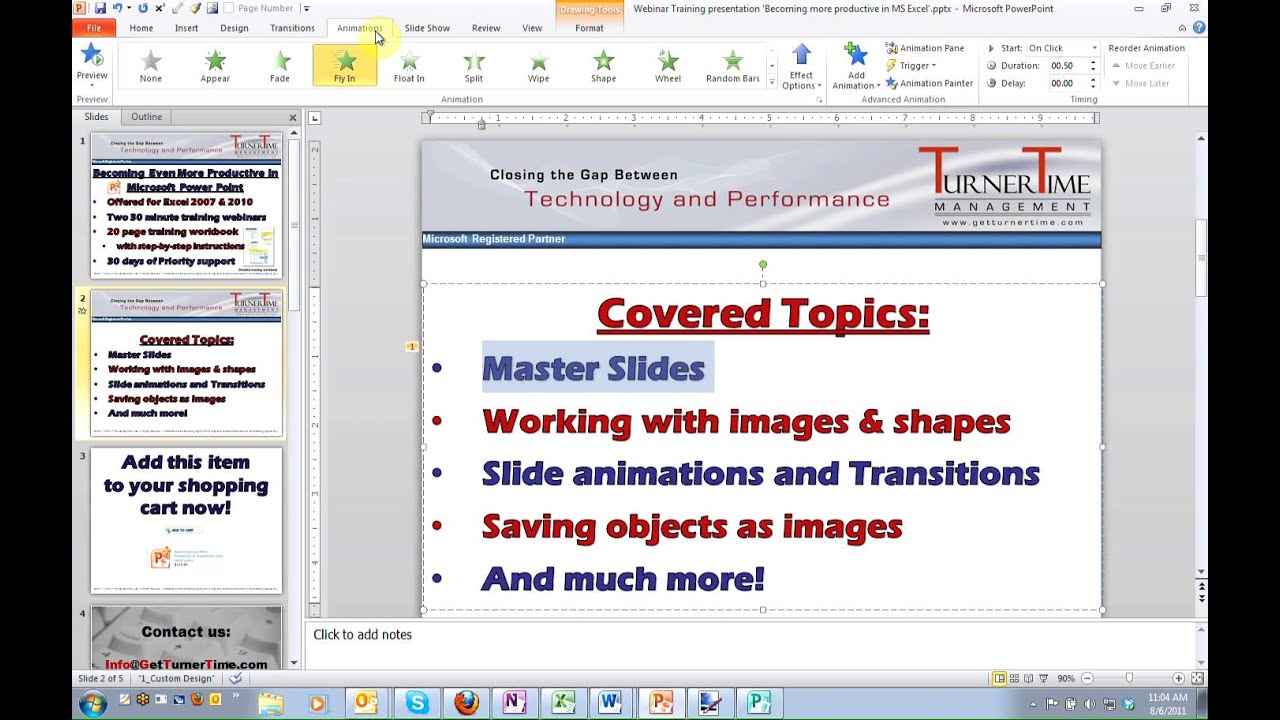Open the File tab
This screenshot has height=720, width=1280.
coord(93,28)
